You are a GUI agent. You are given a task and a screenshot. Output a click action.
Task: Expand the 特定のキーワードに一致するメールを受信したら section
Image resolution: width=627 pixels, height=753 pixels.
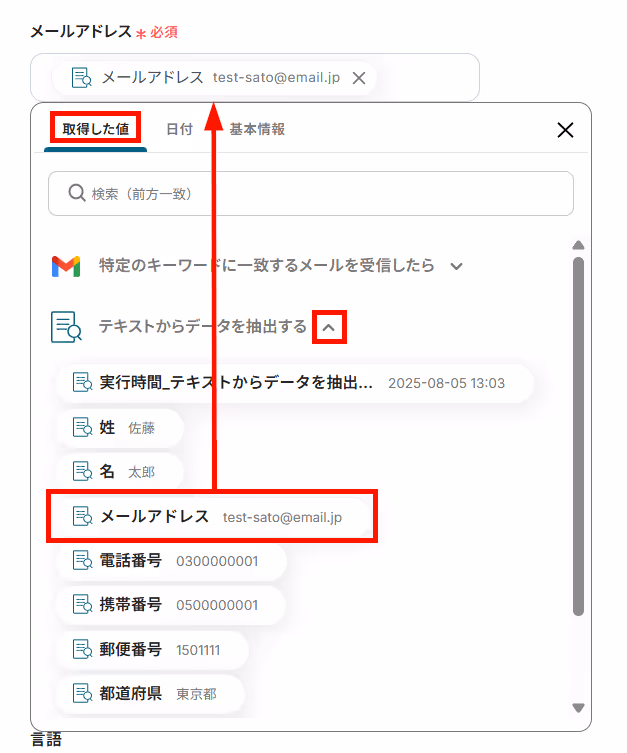pyautogui.click(x=457, y=266)
